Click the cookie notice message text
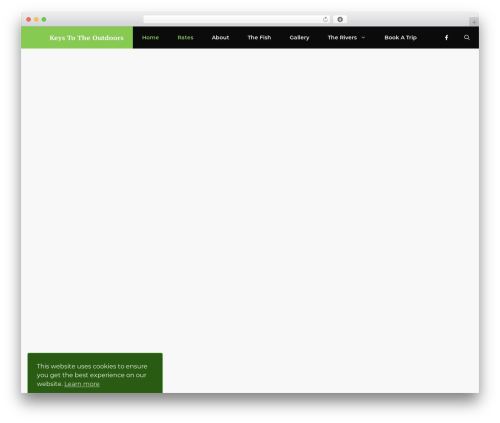500x423 pixels. pos(92,375)
